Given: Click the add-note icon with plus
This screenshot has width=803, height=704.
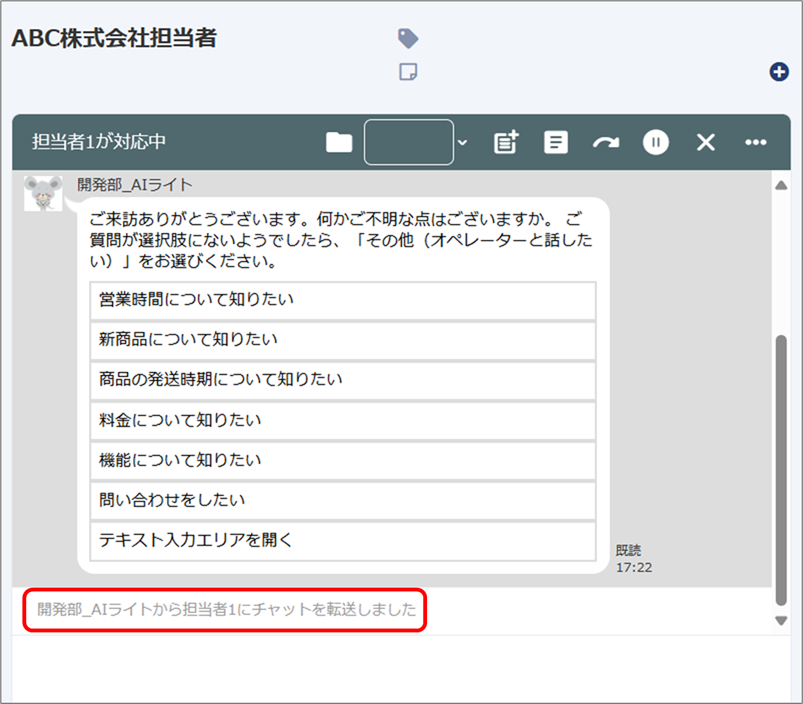Looking at the screenshot, I should click(506, 142).
